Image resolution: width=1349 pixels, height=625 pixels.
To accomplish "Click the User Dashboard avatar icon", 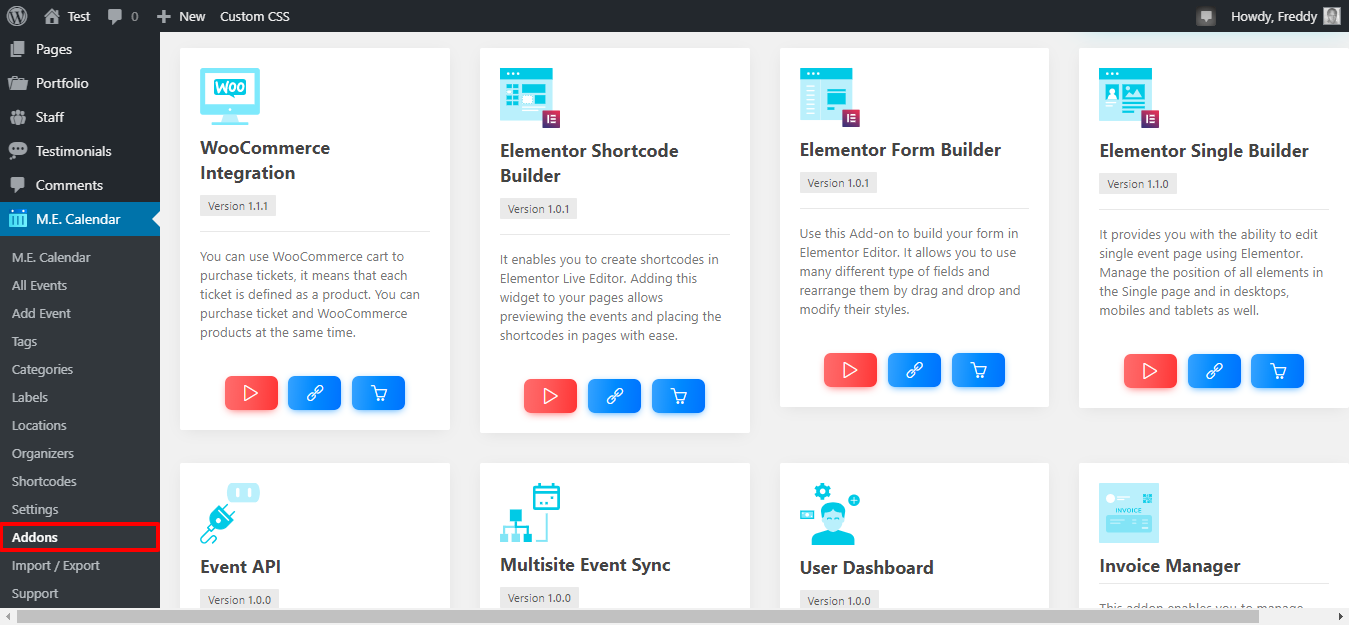I will click(x=830, y=514).
